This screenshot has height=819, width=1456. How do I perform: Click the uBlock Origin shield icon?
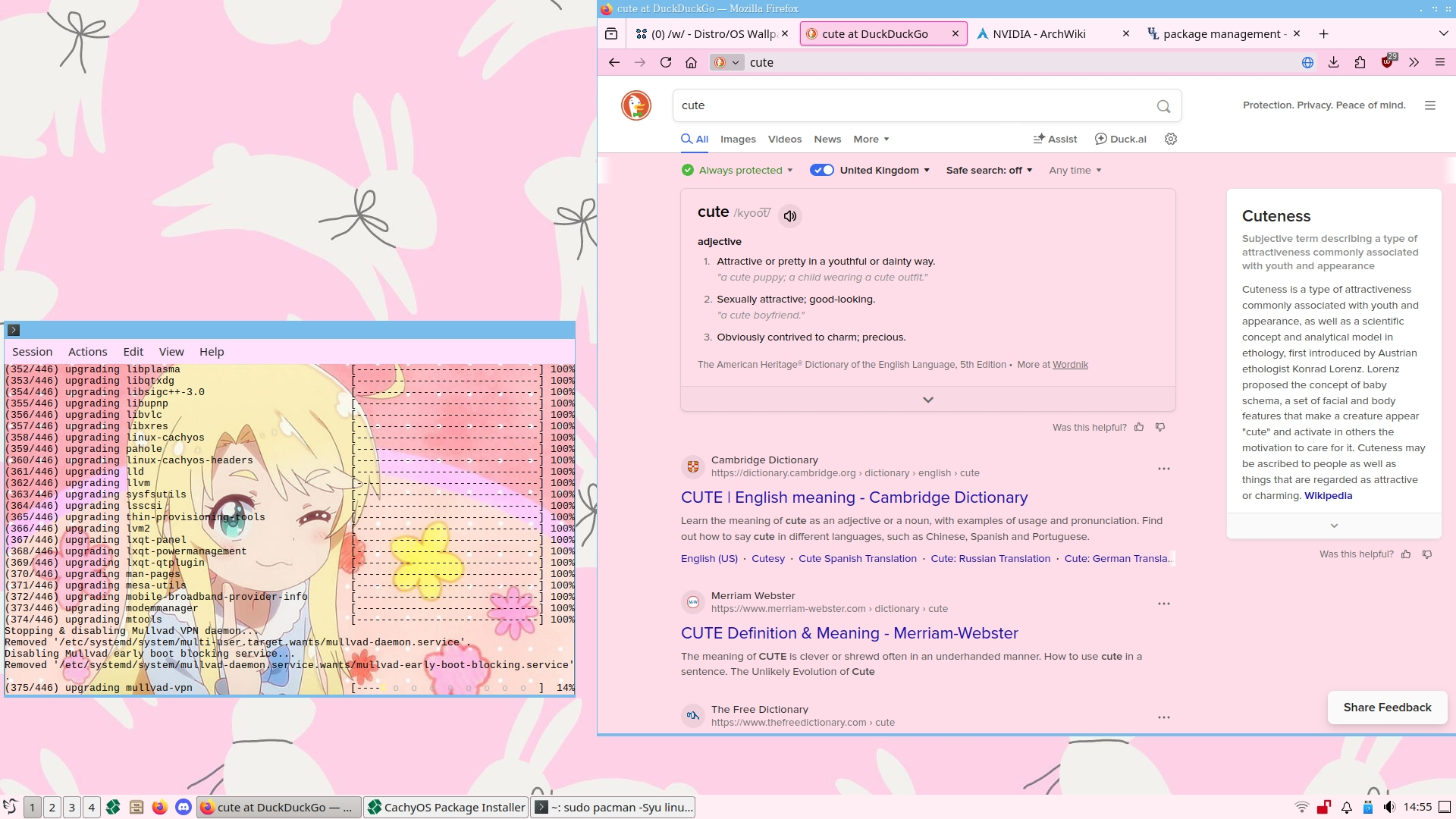(x=1387, y=63)
